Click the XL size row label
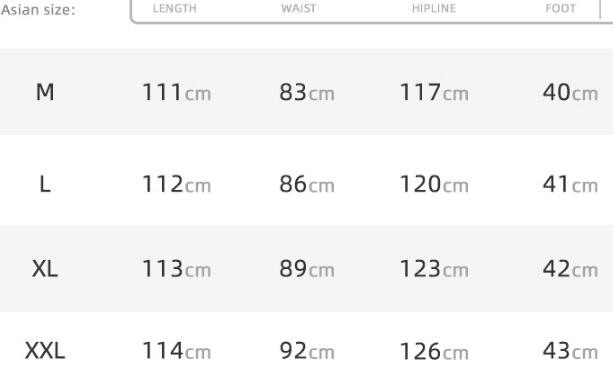 coord(45,269)
